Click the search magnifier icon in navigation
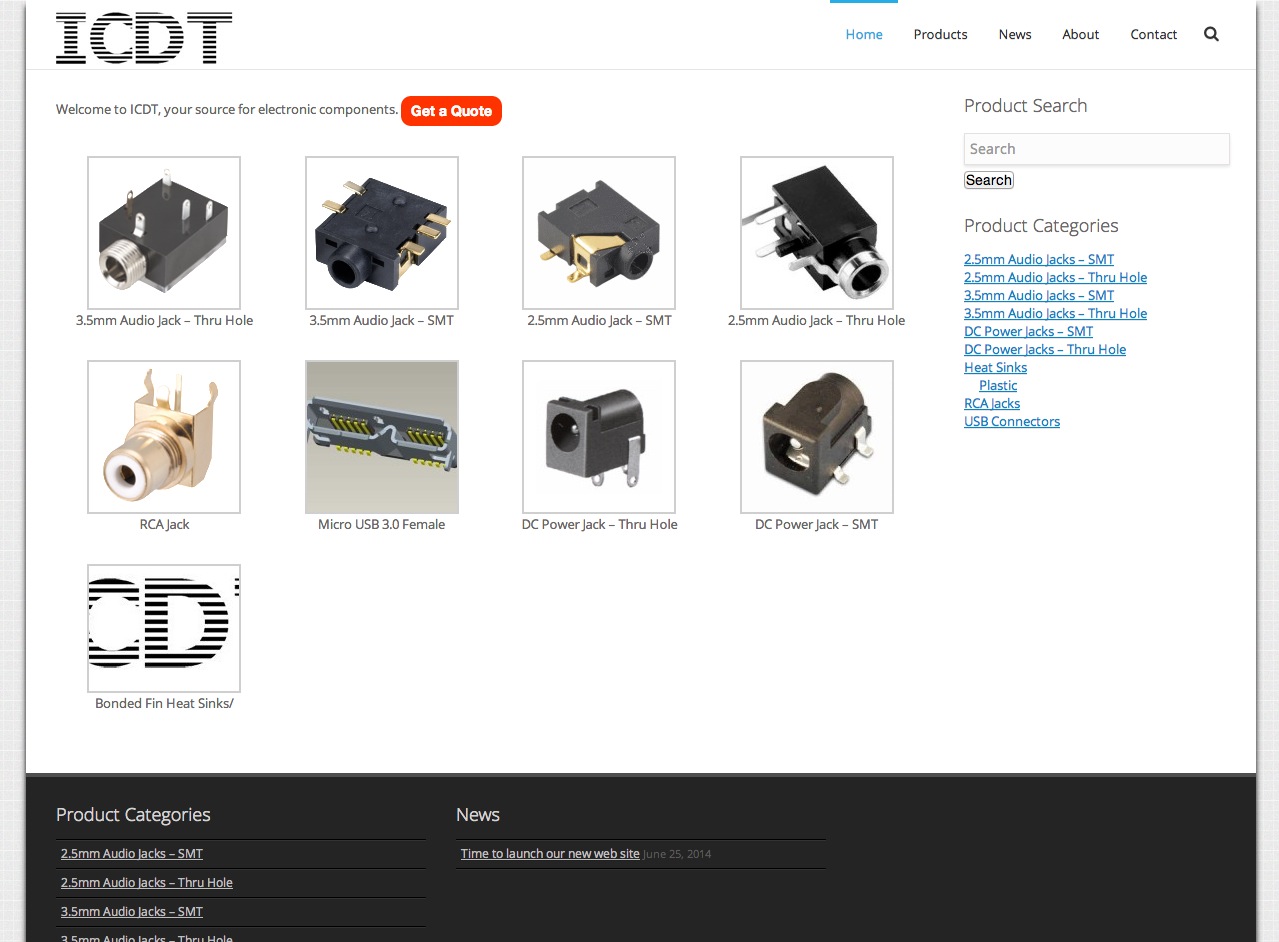The image size is (1279, 942). pyautogui.click(x=1211, y=34)
